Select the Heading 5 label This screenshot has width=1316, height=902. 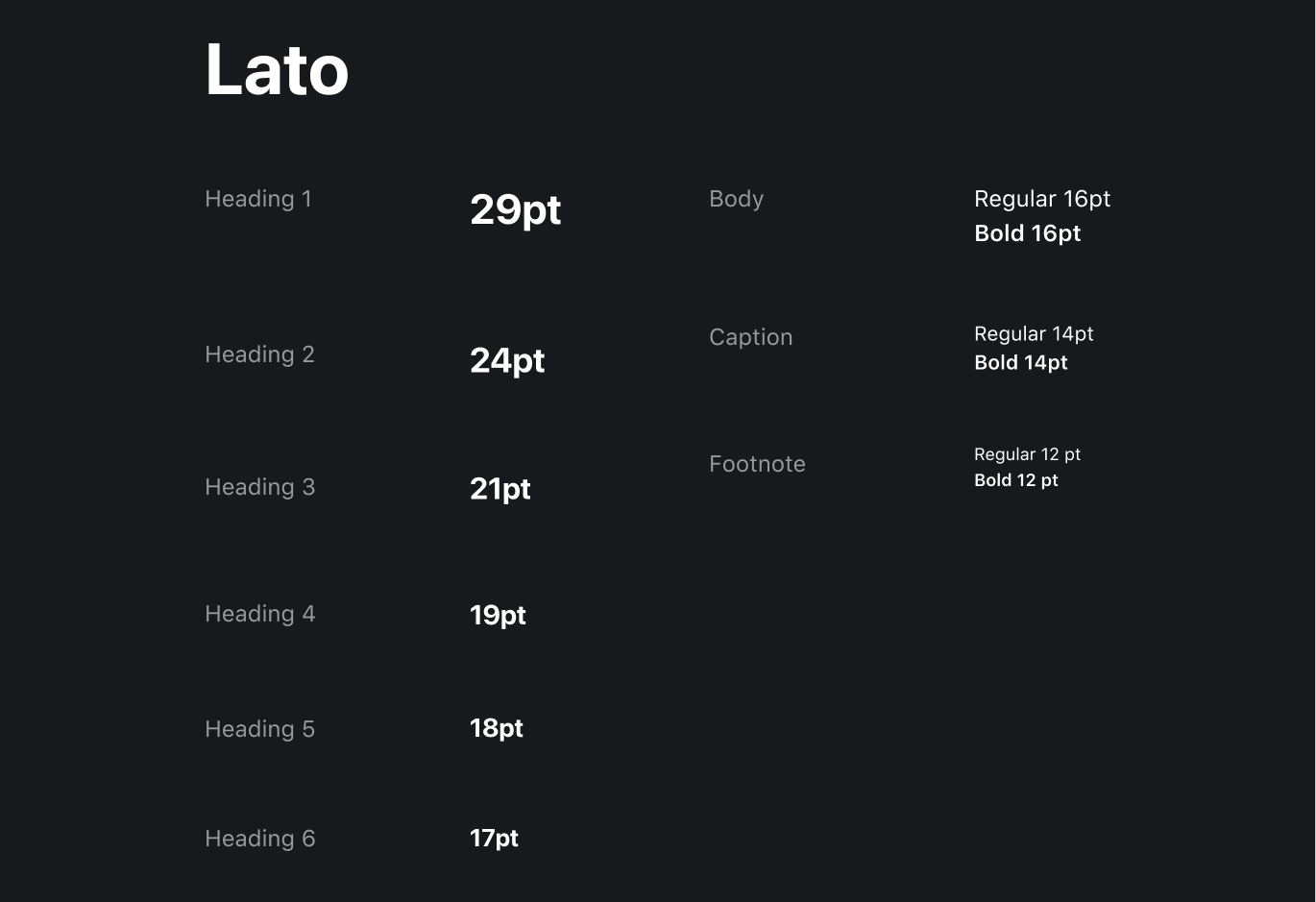click(259, 729)
